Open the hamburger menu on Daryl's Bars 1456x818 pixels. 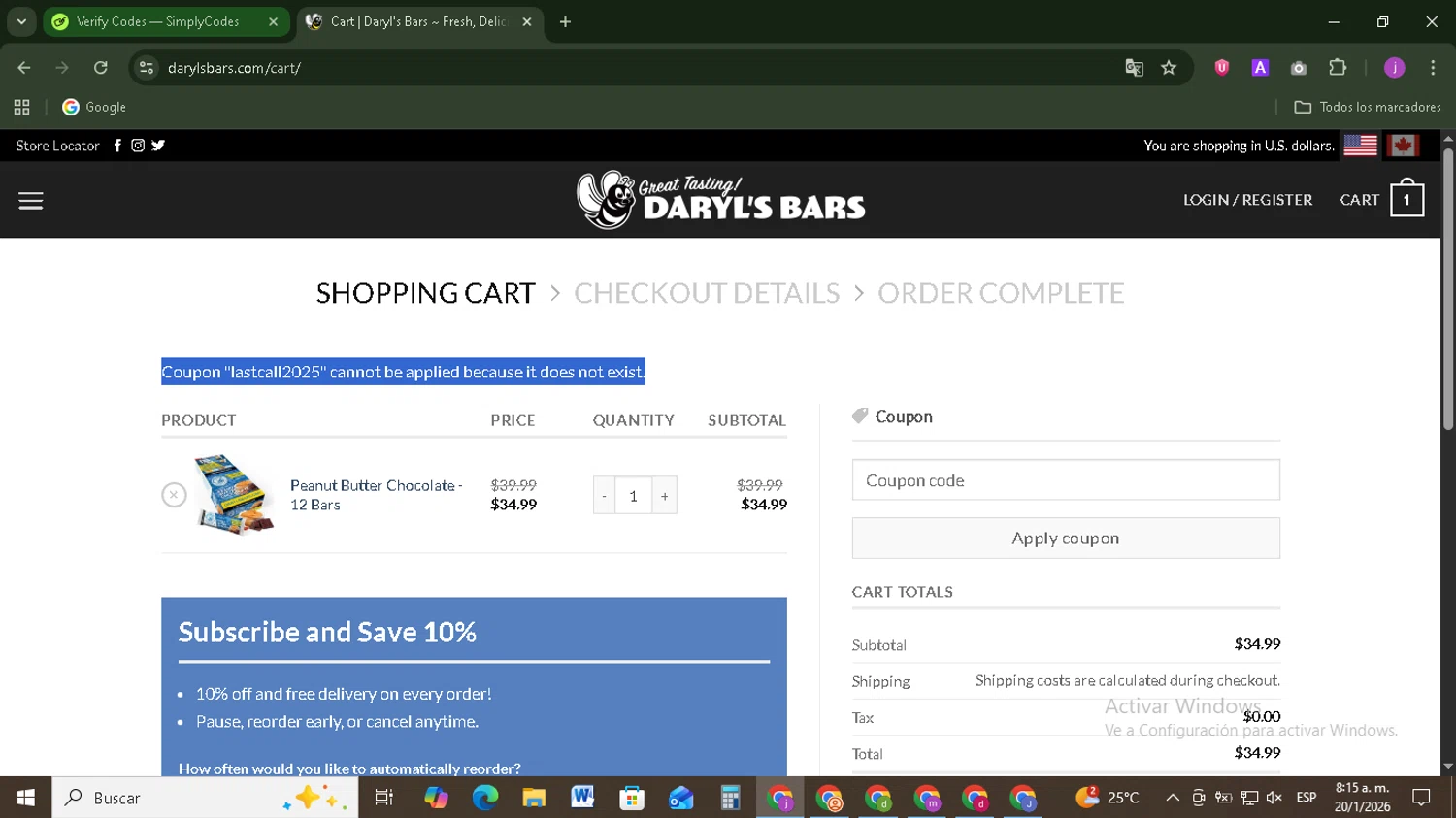click(x=31, y=201)
